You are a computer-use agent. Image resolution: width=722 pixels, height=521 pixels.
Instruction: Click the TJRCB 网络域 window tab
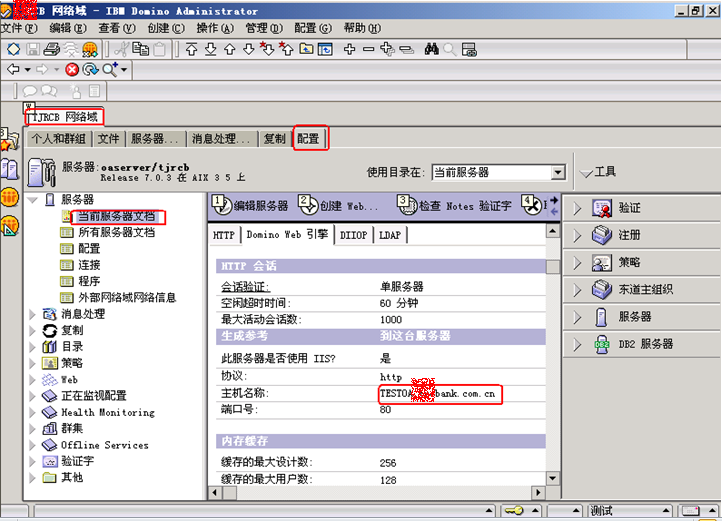point(65,117)
